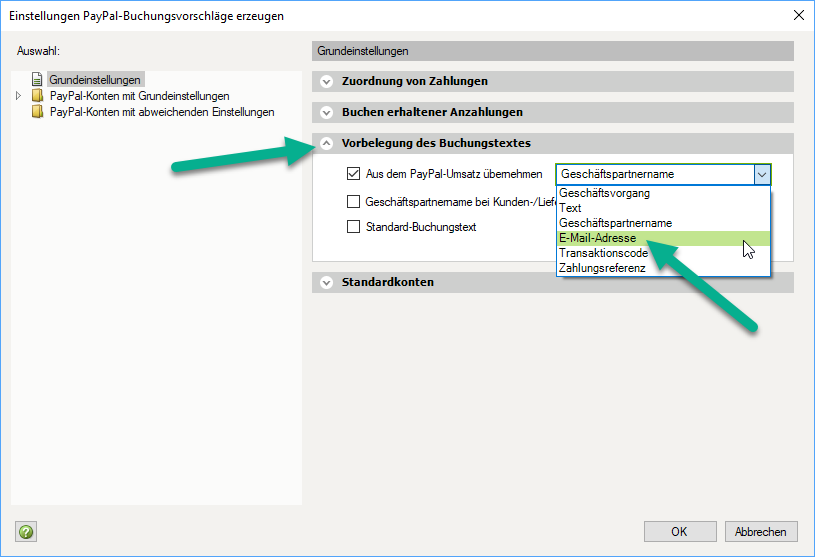The height and width of the screenshot is (557, 815).
Task: Select PayPal-Konten mit abweichenden Einstellungen item
Action: [x=162, y=112]
